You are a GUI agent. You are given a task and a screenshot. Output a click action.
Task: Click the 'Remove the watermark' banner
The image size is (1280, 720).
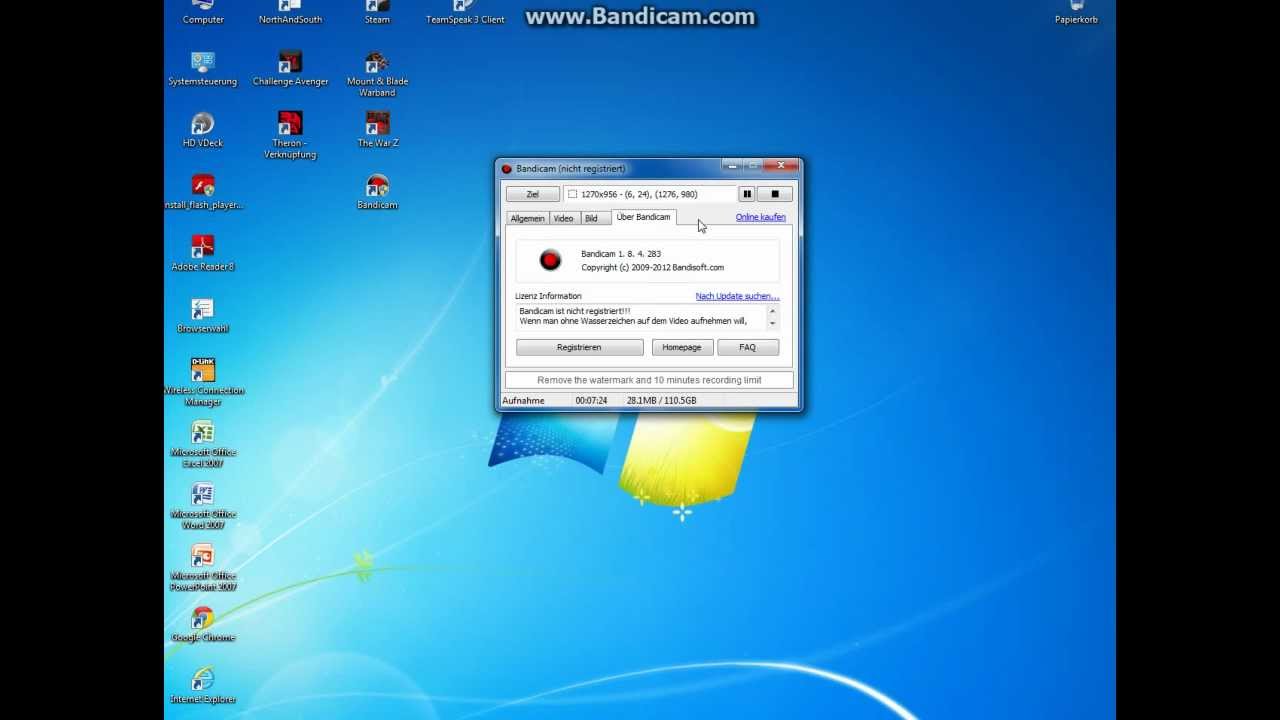point(649,380)
